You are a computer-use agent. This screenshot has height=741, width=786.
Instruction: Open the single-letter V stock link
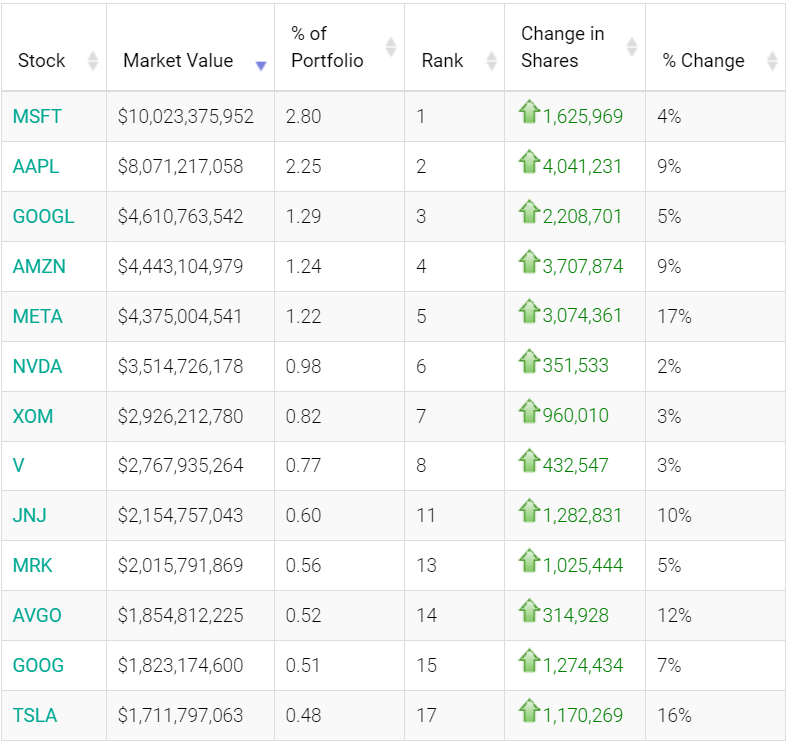tap(19, 465)
